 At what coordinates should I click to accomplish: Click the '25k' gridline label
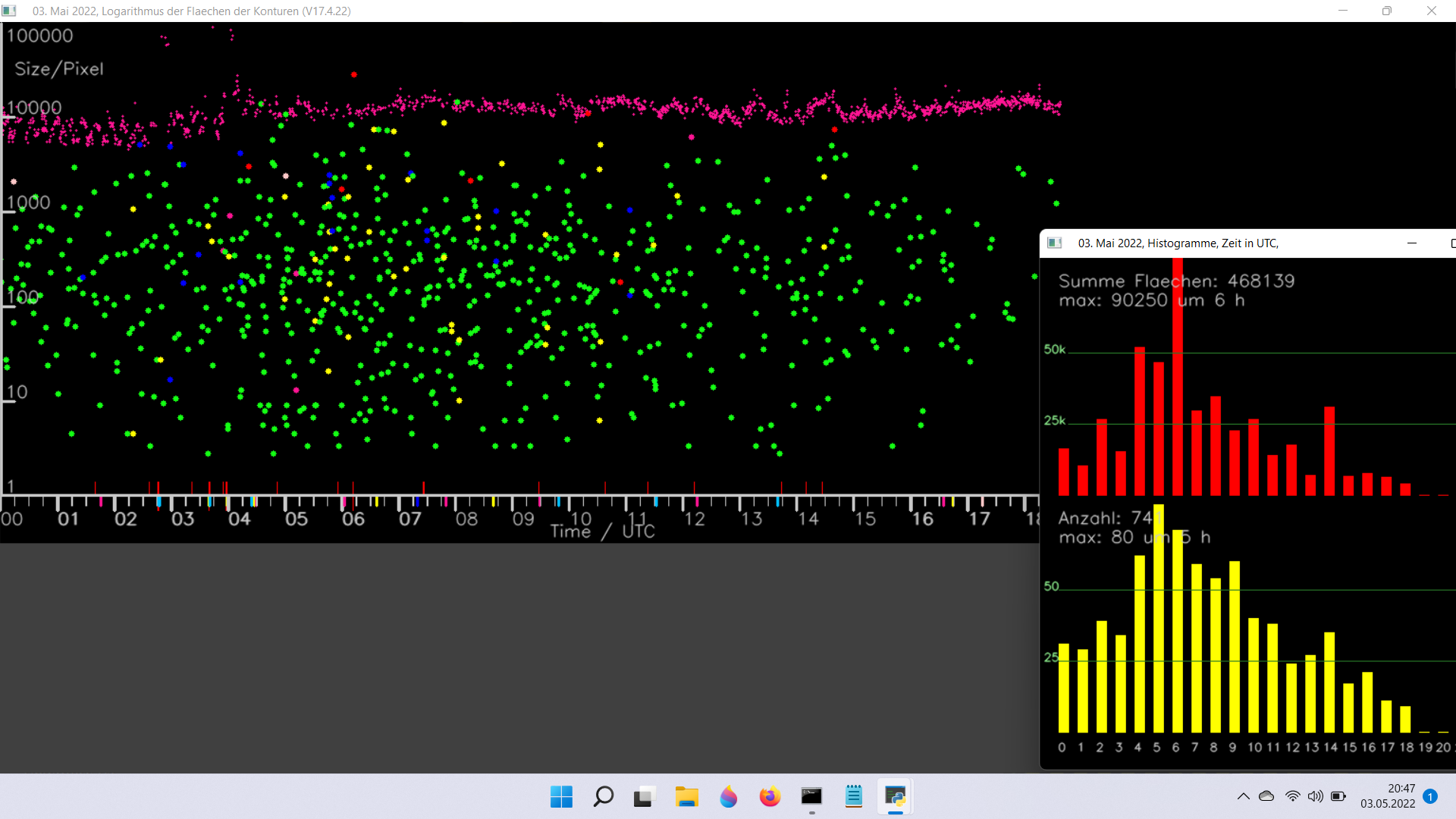point(1055,421)
